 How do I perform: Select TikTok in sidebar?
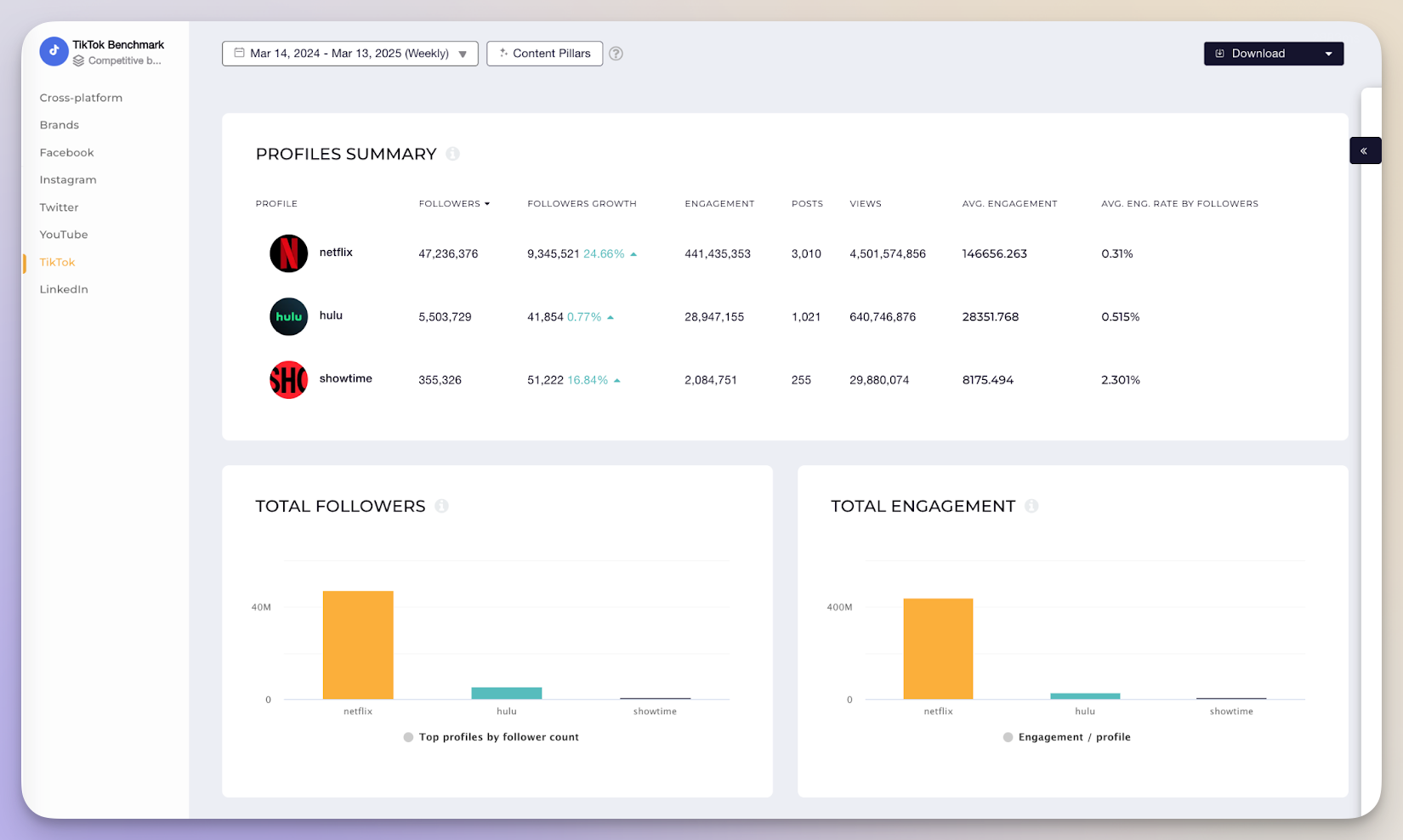point(57,262)
